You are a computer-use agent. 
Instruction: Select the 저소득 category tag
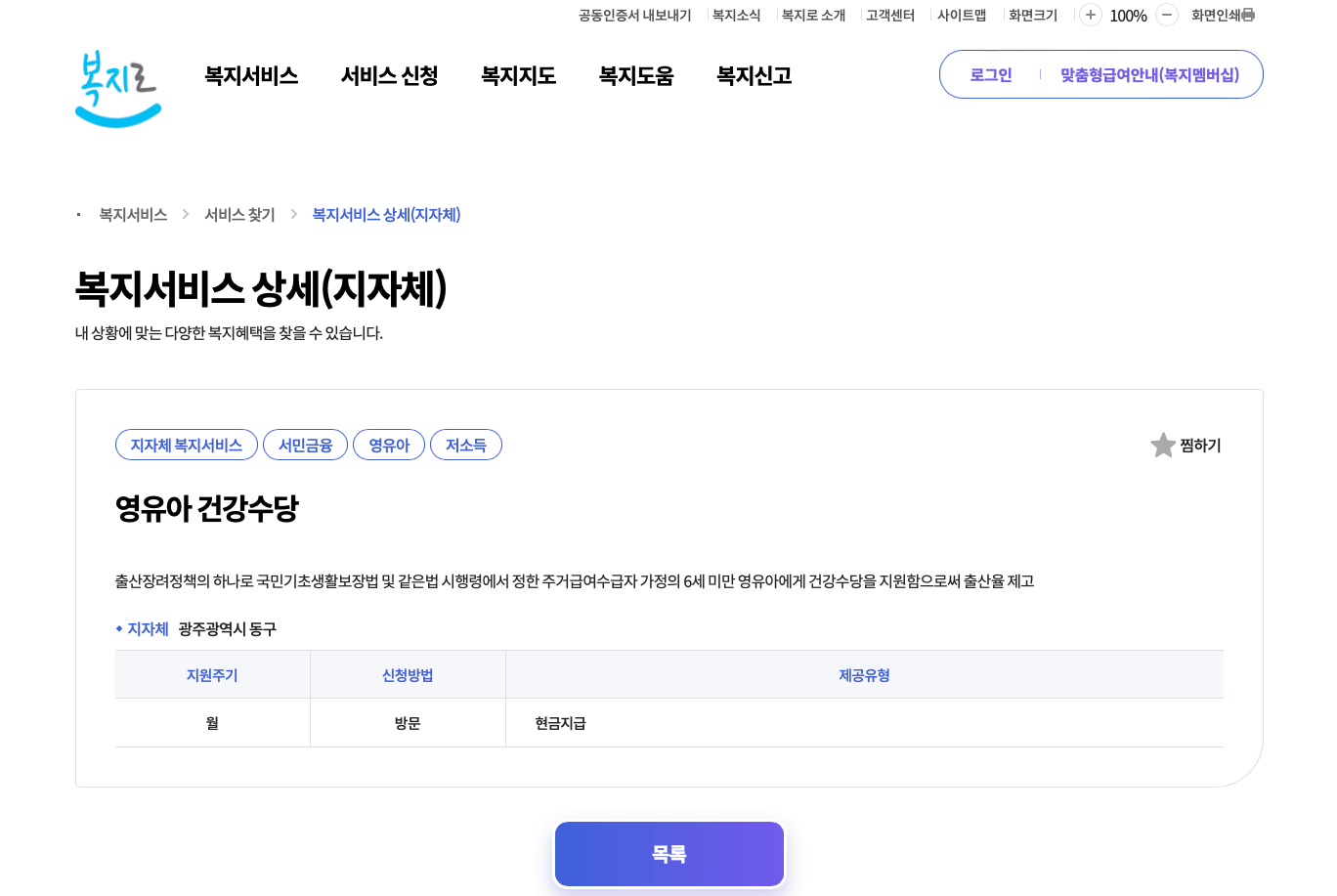(x=466, y=445)
